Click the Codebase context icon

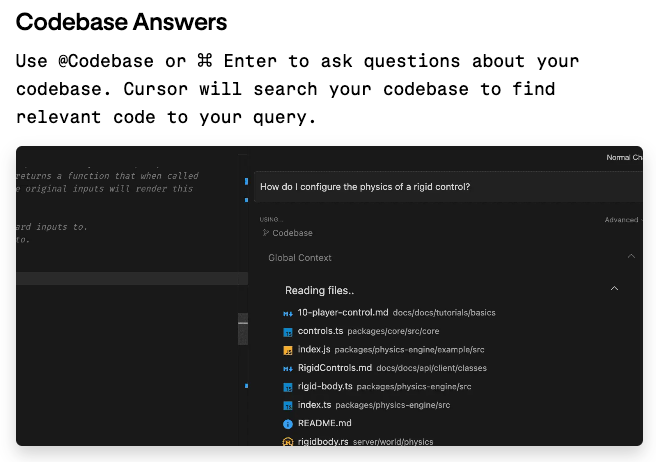(266, 233)
